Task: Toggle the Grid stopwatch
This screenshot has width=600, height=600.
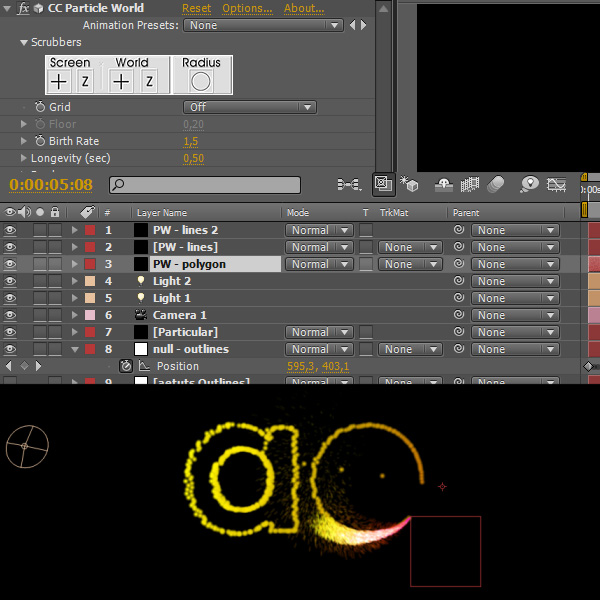Action: pos(40,106)
